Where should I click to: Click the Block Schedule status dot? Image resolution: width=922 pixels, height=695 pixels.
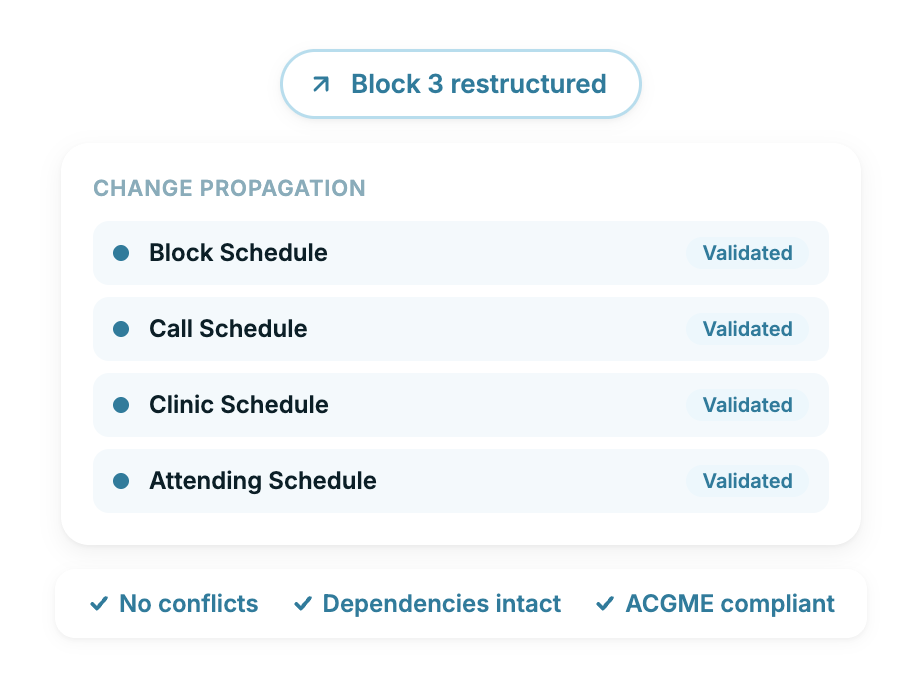(121, 253)
